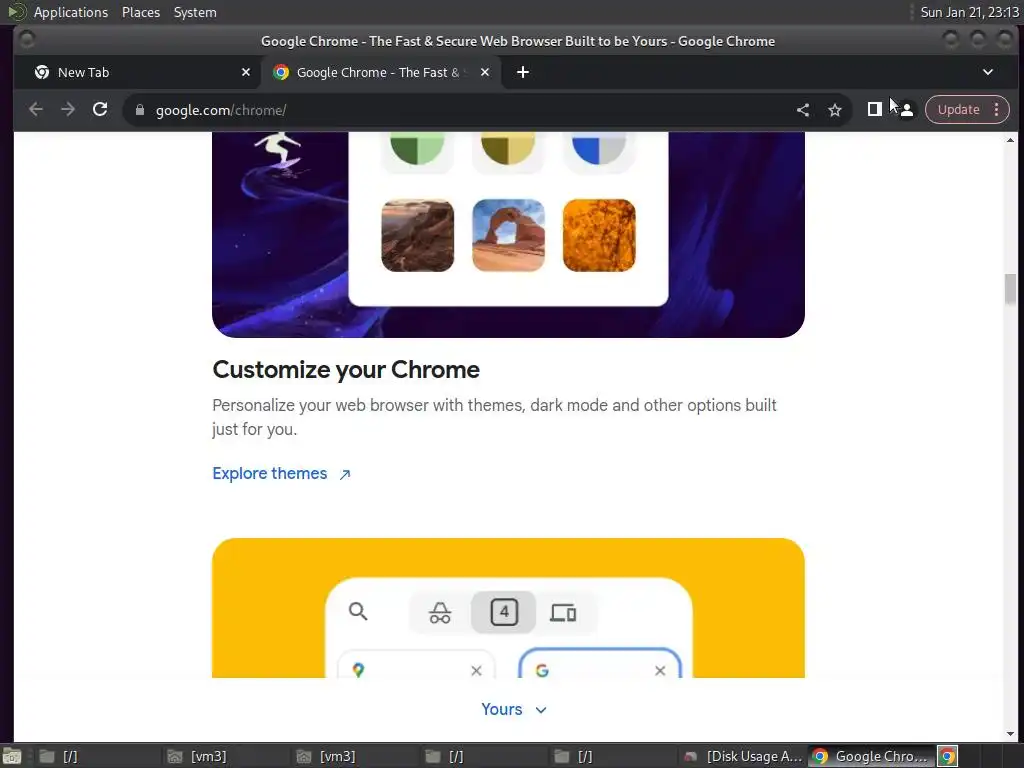
Task: Select the canyon landscape theme thumbnail
Action: coord(417,235)
